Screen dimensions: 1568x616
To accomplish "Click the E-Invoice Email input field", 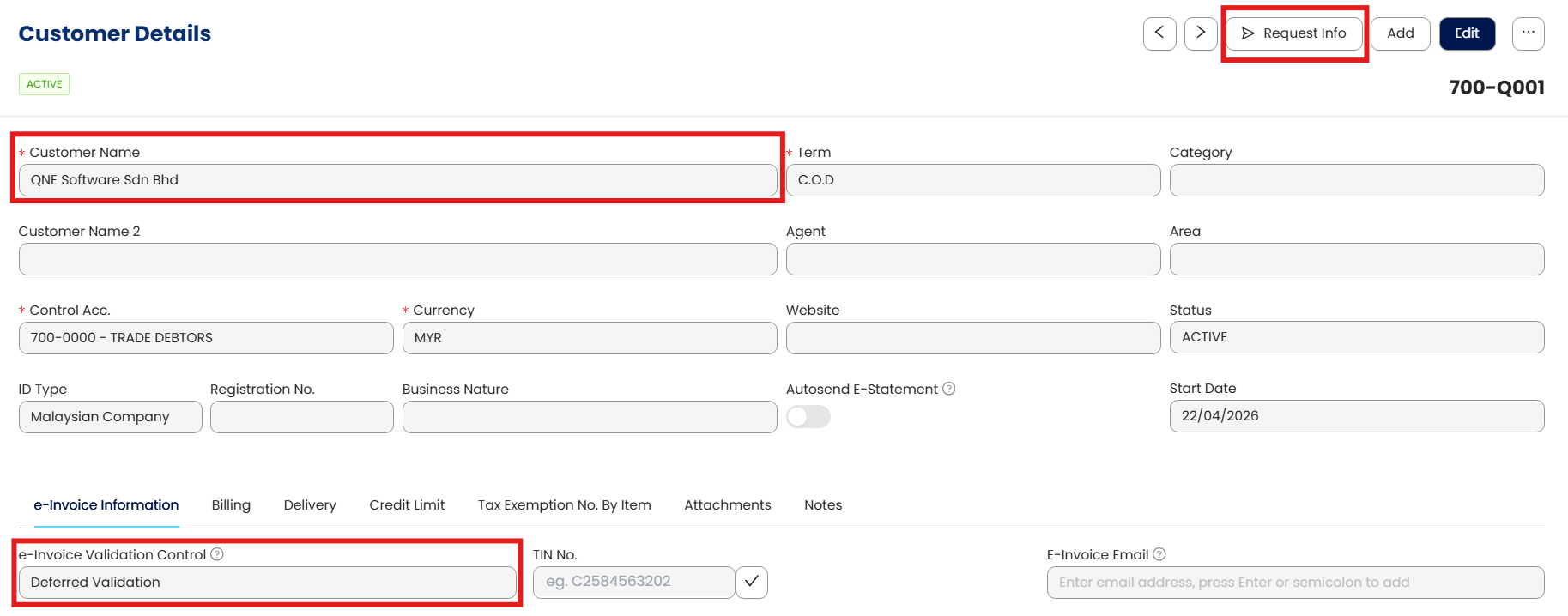I will [x=1294, y=583].
